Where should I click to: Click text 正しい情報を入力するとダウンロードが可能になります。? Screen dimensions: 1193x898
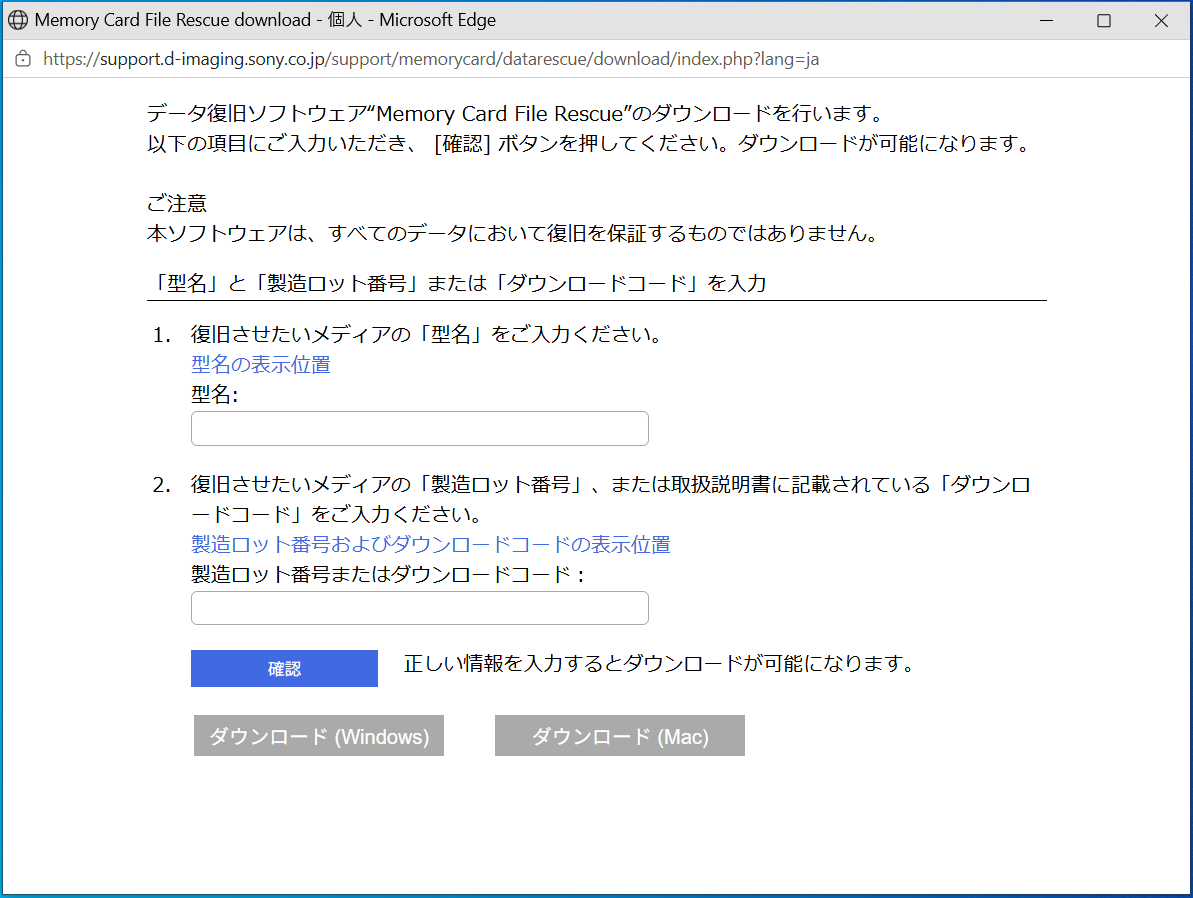point(659,664)
